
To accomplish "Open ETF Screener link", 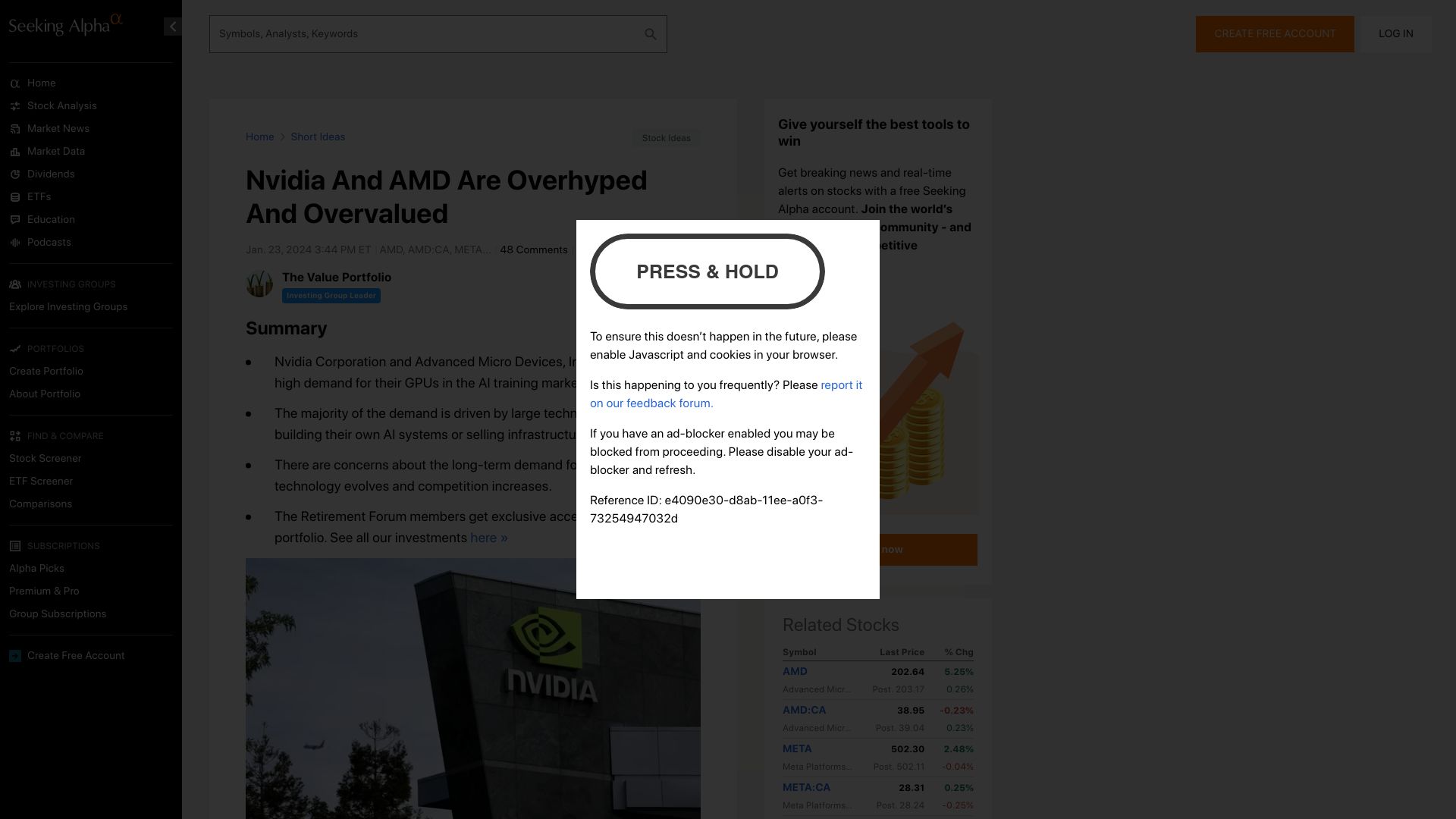I will pos(41,482).
